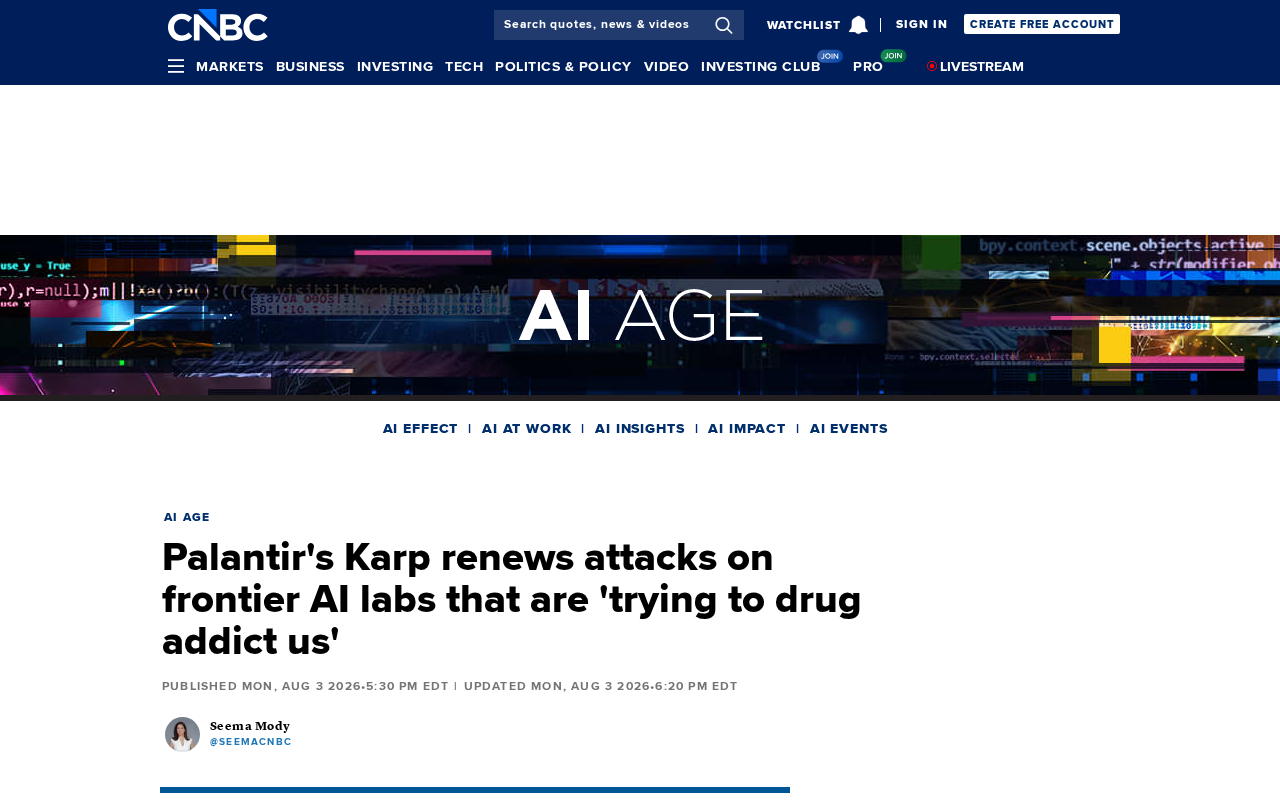
Task: Go to AI EFFECT section
Action: (x=420, y=428)
